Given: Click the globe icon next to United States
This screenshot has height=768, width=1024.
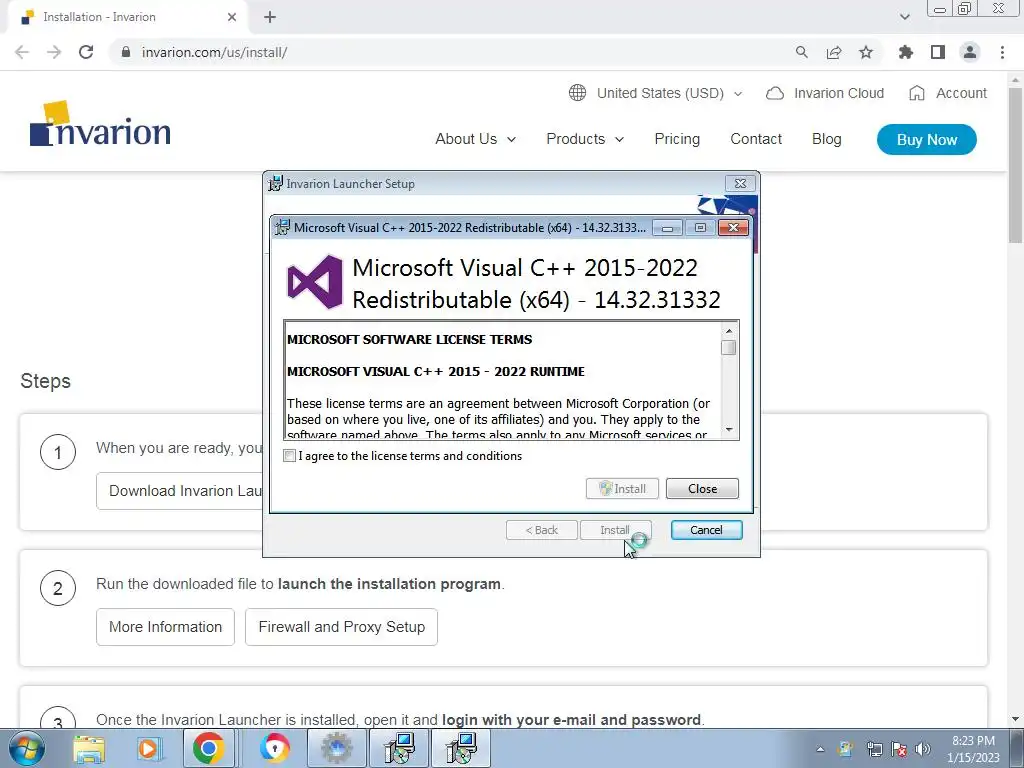Looking at the screenshot, I should (x=577, y=93).
